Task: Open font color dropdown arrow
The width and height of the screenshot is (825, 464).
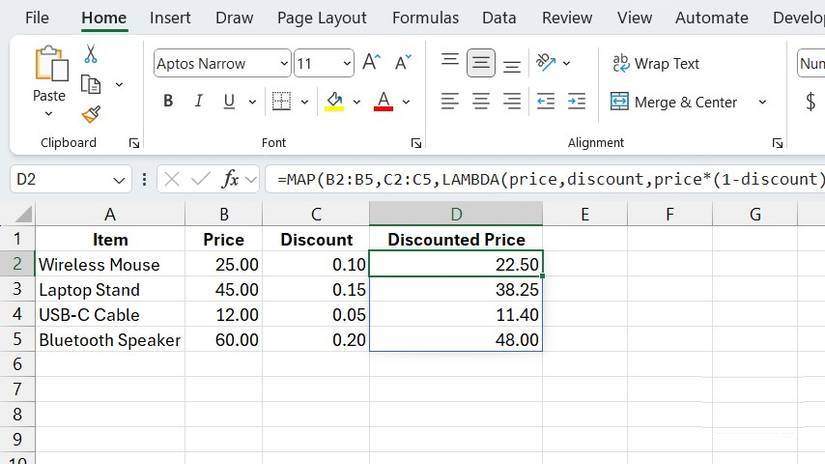Action: coord(406,102)
